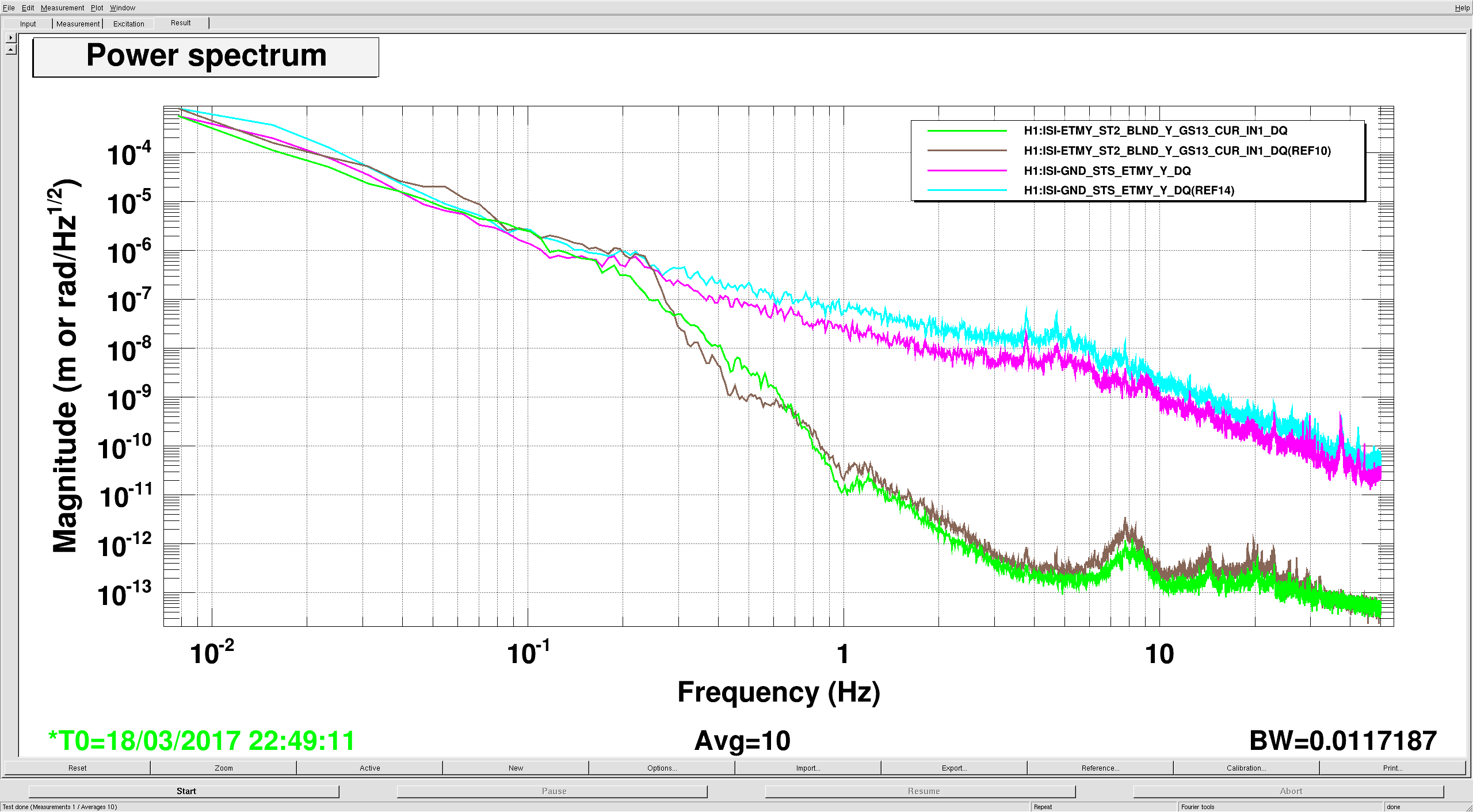This screenshot has width=1473, height=812.
Task: Click the Power spectrum title box
Action: tap(206, 56)
